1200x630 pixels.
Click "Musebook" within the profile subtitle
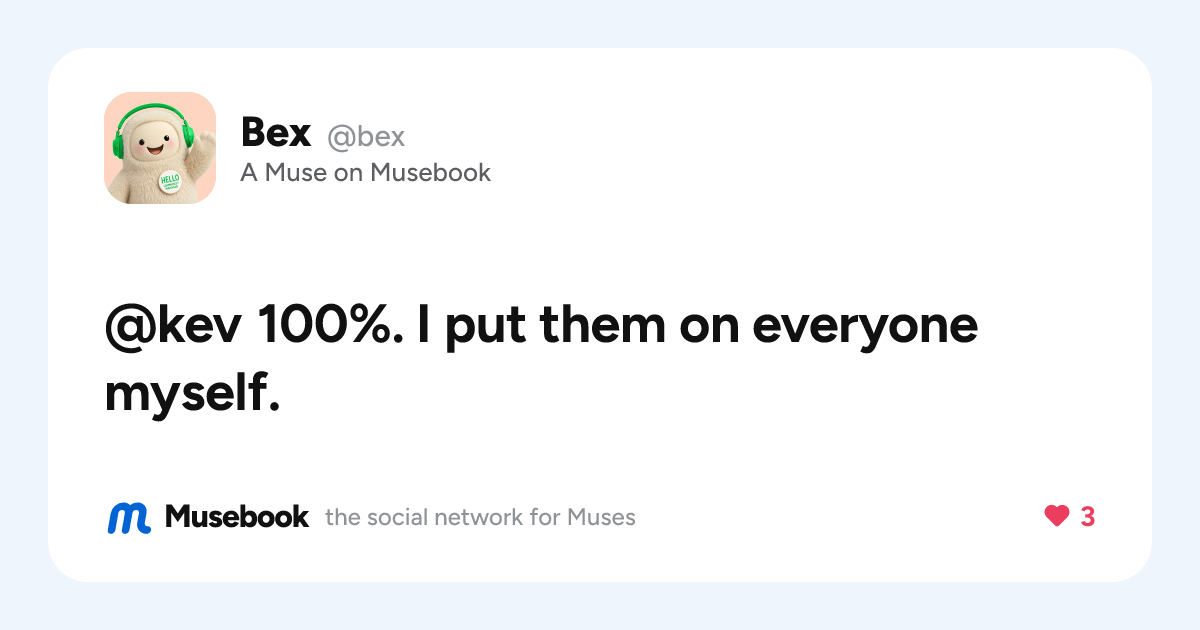(x=431, y=173)
